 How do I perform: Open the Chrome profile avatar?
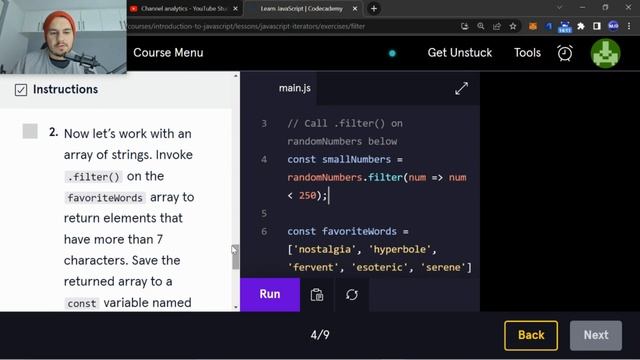click(x=613, y=27)
